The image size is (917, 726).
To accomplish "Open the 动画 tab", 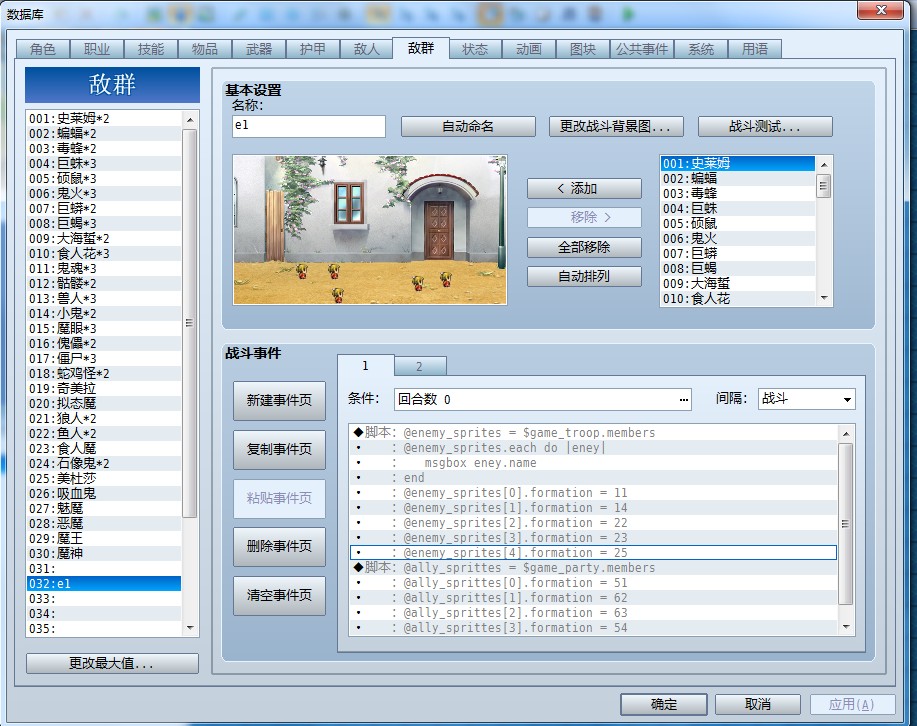I will tap(529, 49).
